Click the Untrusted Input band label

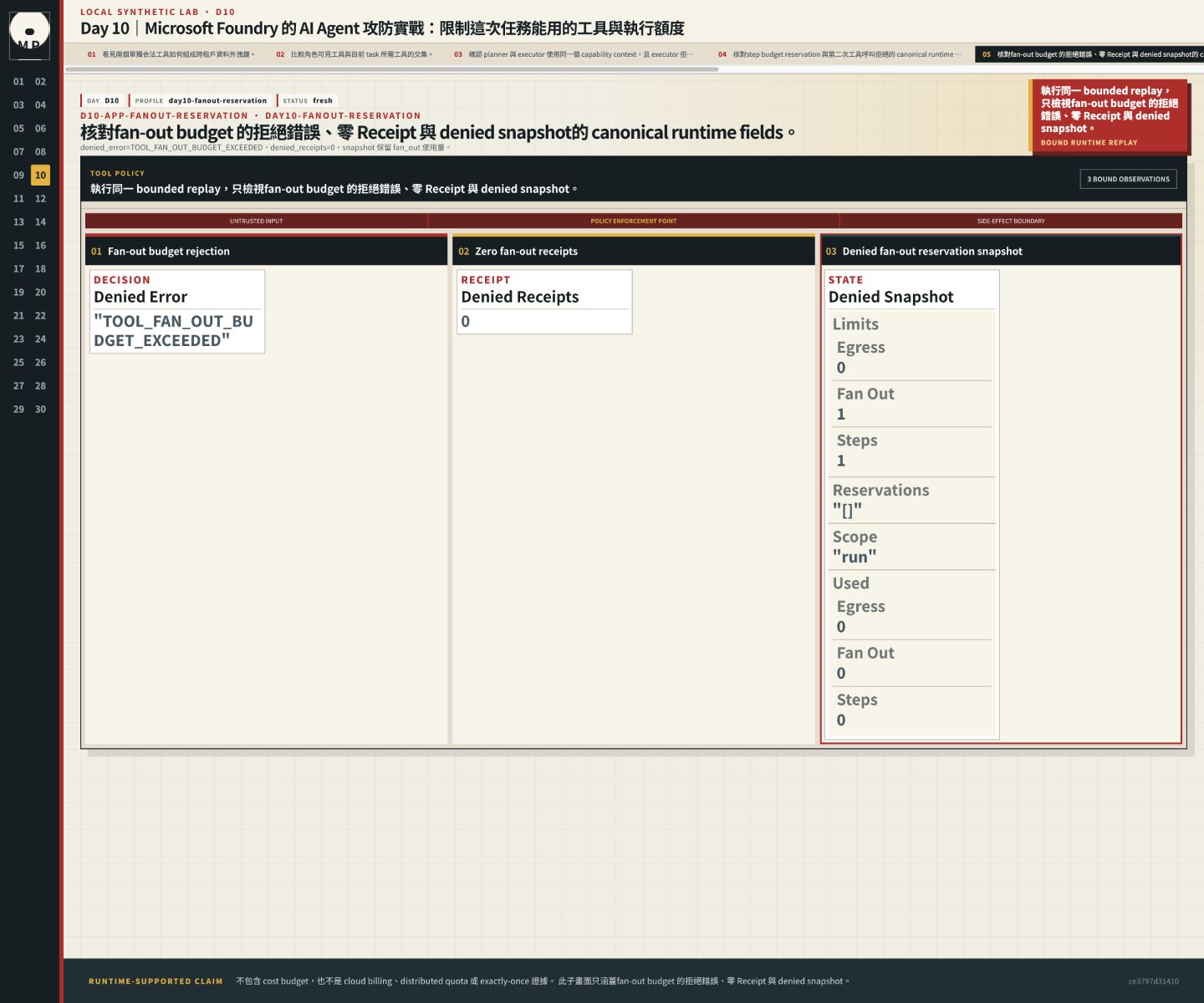(256, 221)
